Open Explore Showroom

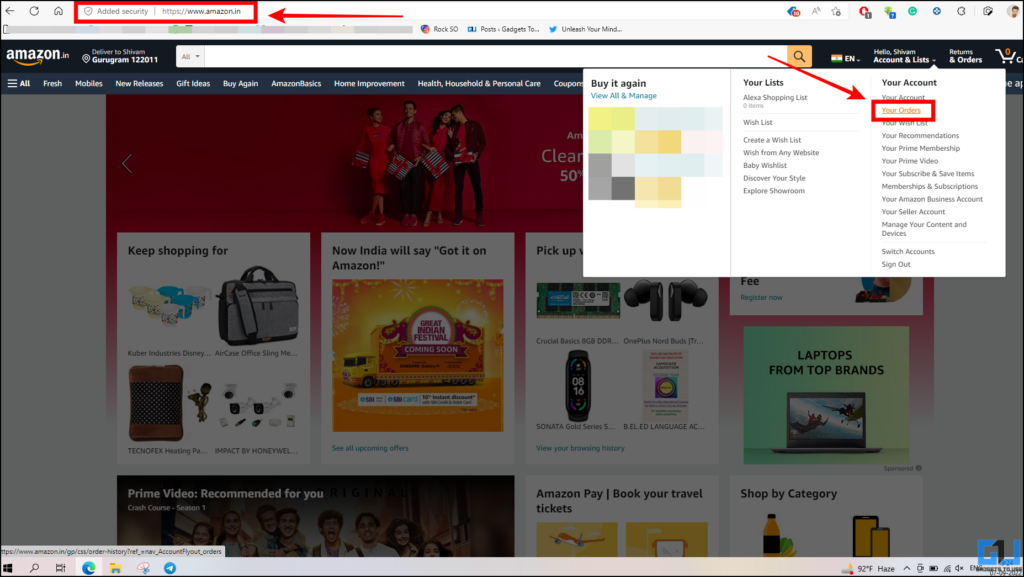774,191
